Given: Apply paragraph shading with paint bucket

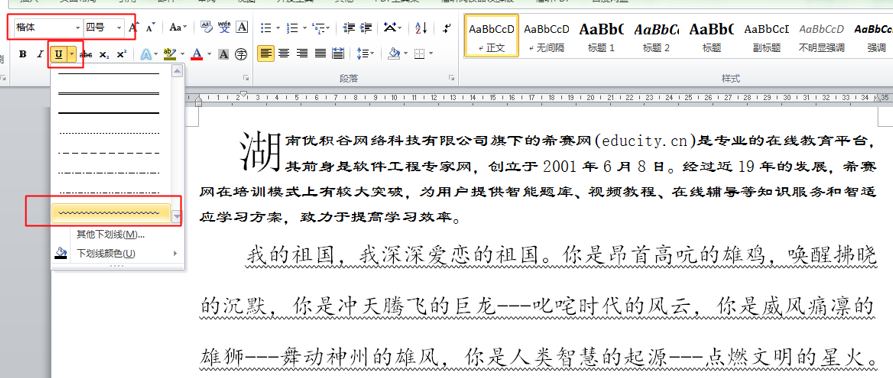Looking at the screenshot, I should pyautogui.click(x=394, y=54).
